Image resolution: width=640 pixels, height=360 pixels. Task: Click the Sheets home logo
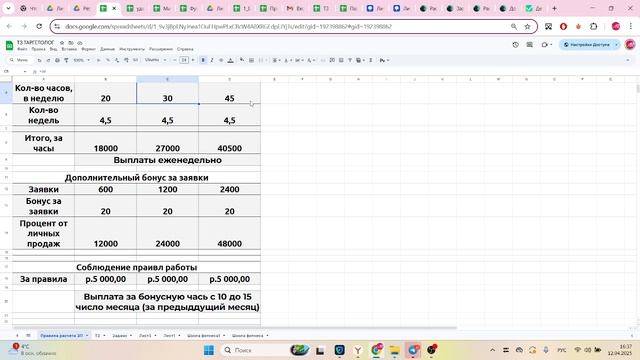[9, 45]
